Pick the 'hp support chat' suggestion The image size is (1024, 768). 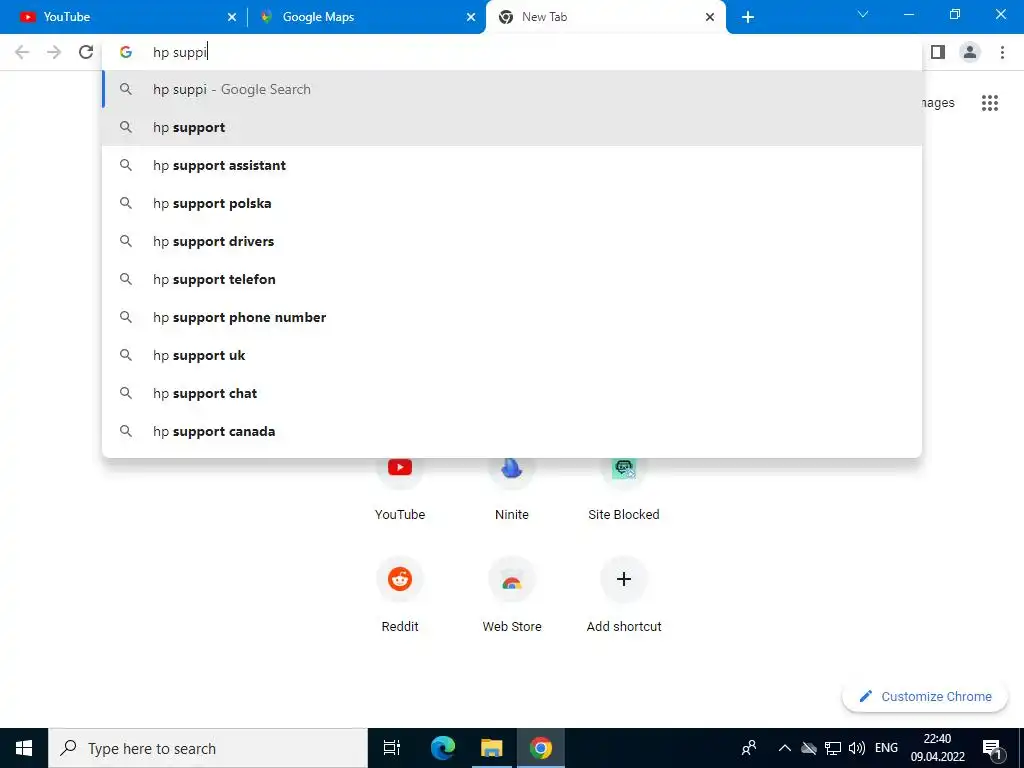click(x=512, y=393)
